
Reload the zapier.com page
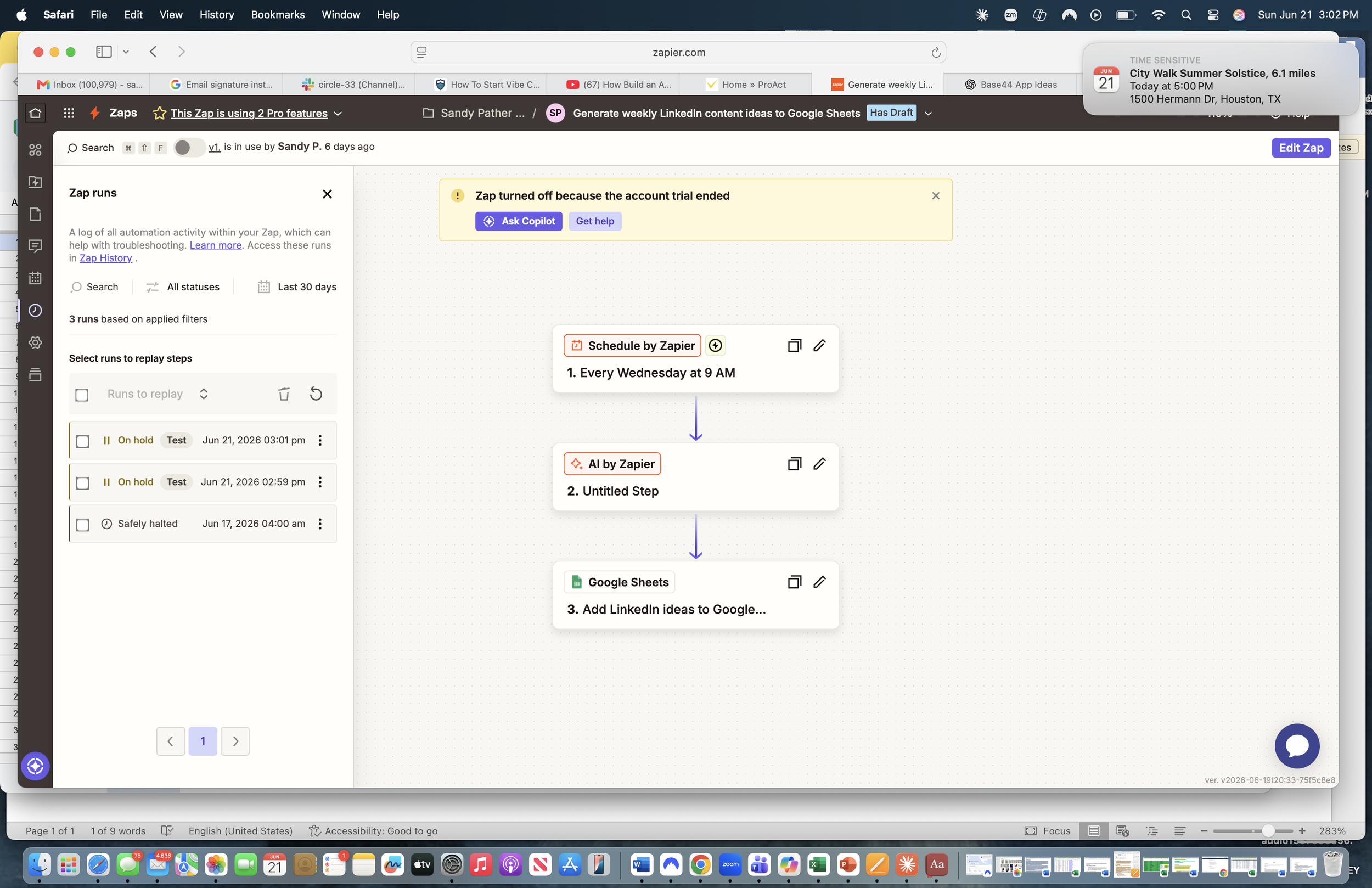936,53
